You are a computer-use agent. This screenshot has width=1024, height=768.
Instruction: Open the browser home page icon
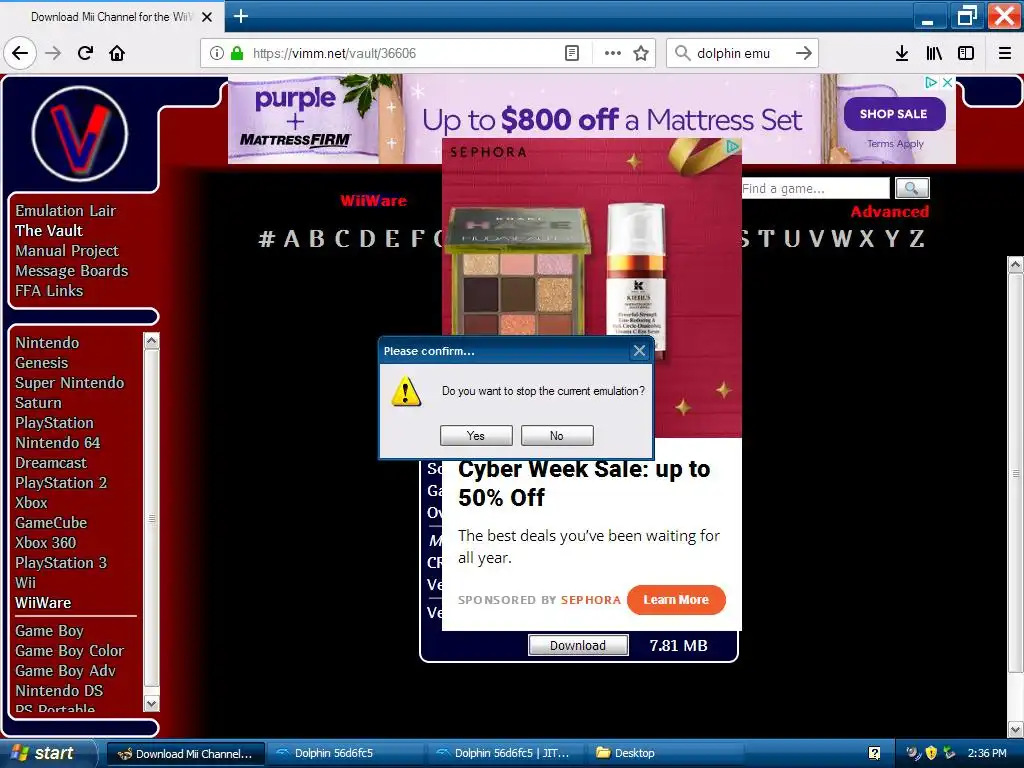117,53
